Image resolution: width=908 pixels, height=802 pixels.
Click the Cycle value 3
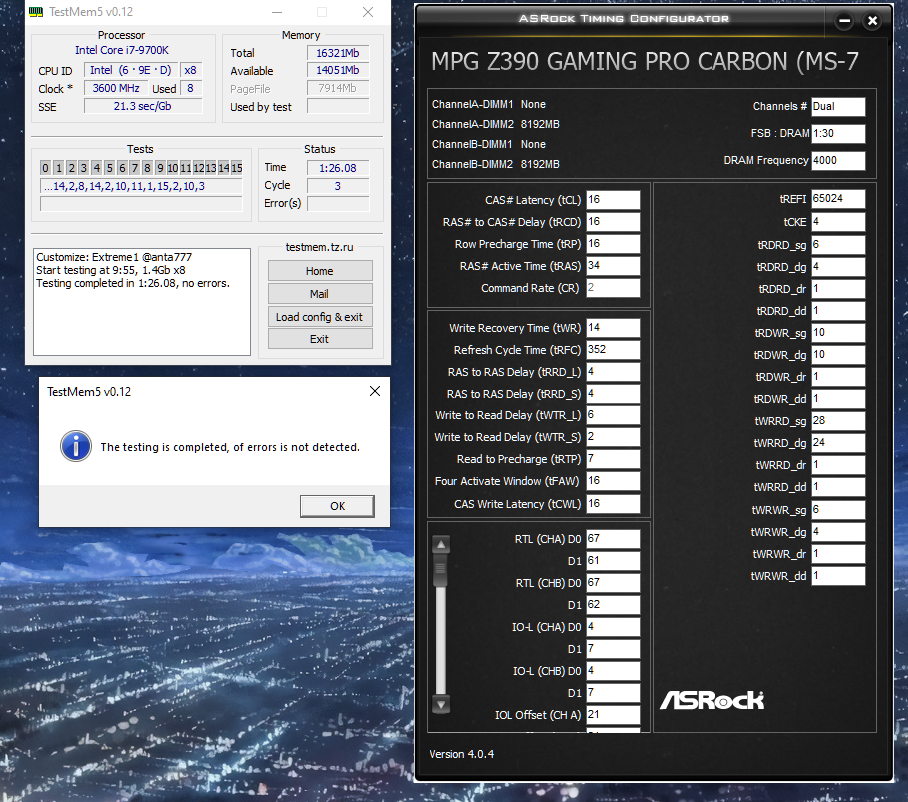coord(338,186)
